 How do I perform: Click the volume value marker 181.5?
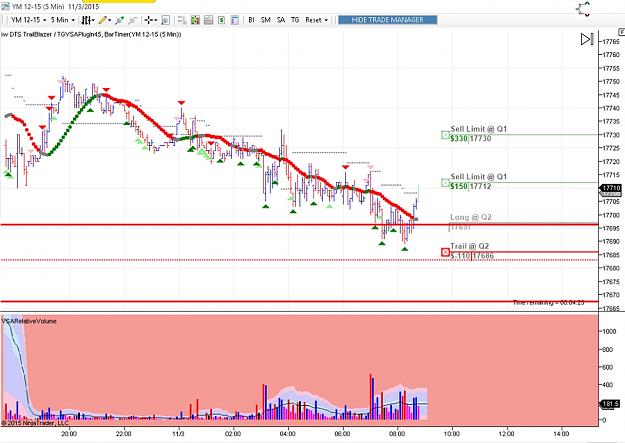pyautogui.click(x=611, y=404)
